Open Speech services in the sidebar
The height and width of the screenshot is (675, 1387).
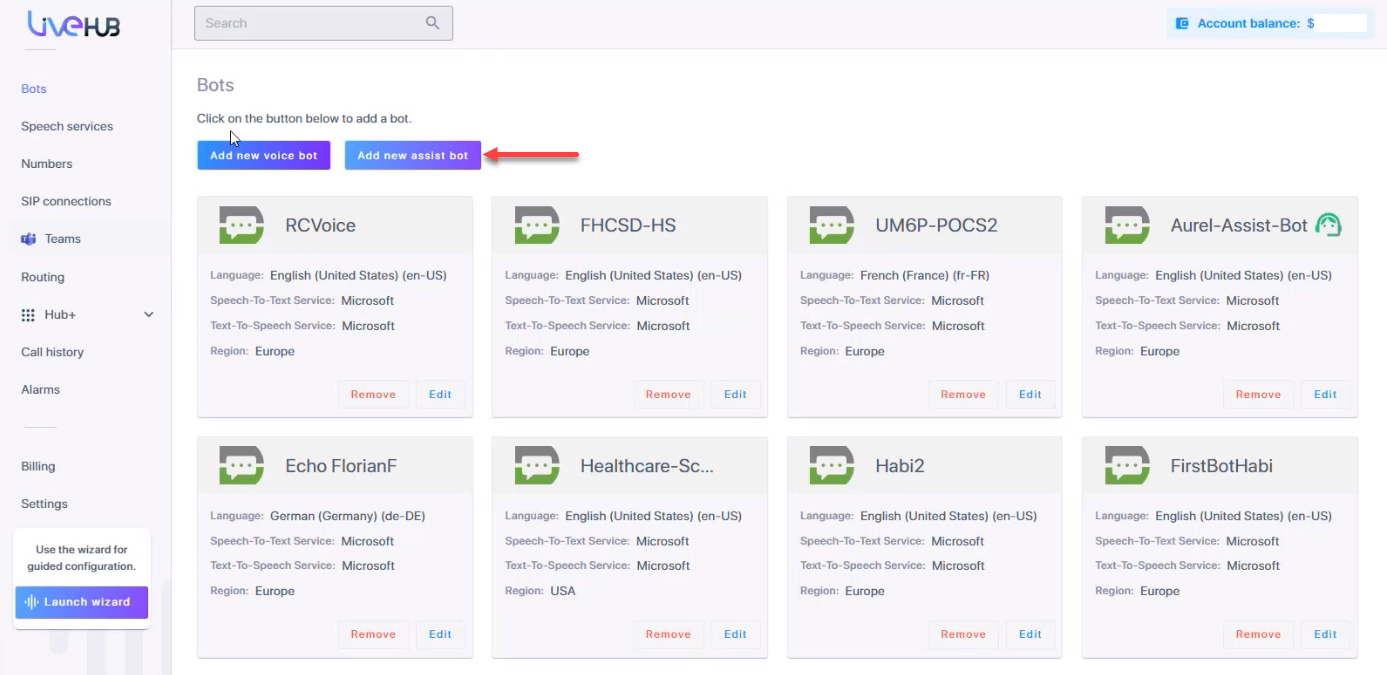pos(67,126)
